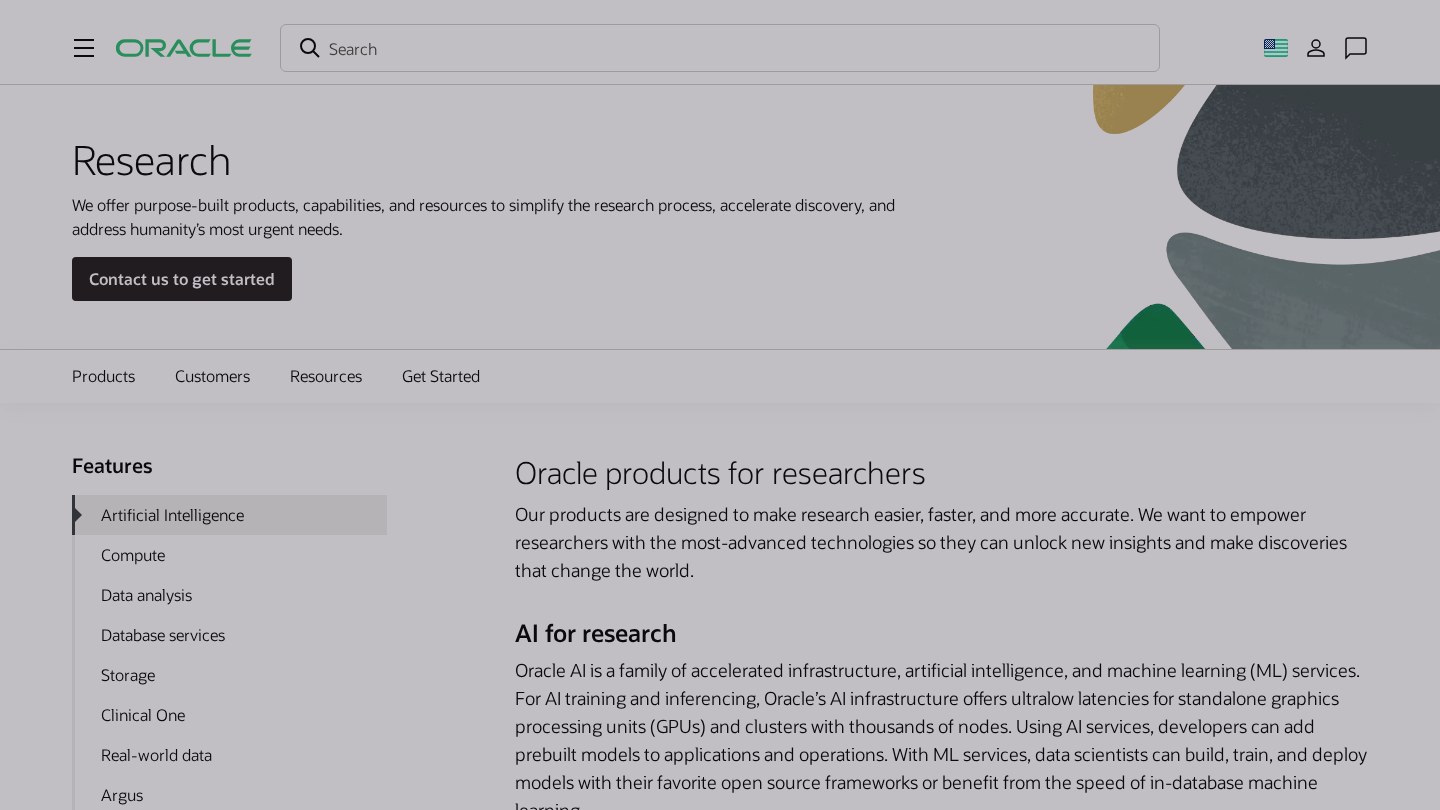Focus the Search input field
This screenshot has height=810, width=1440.
pyautogui.click(x=720, y=48)
